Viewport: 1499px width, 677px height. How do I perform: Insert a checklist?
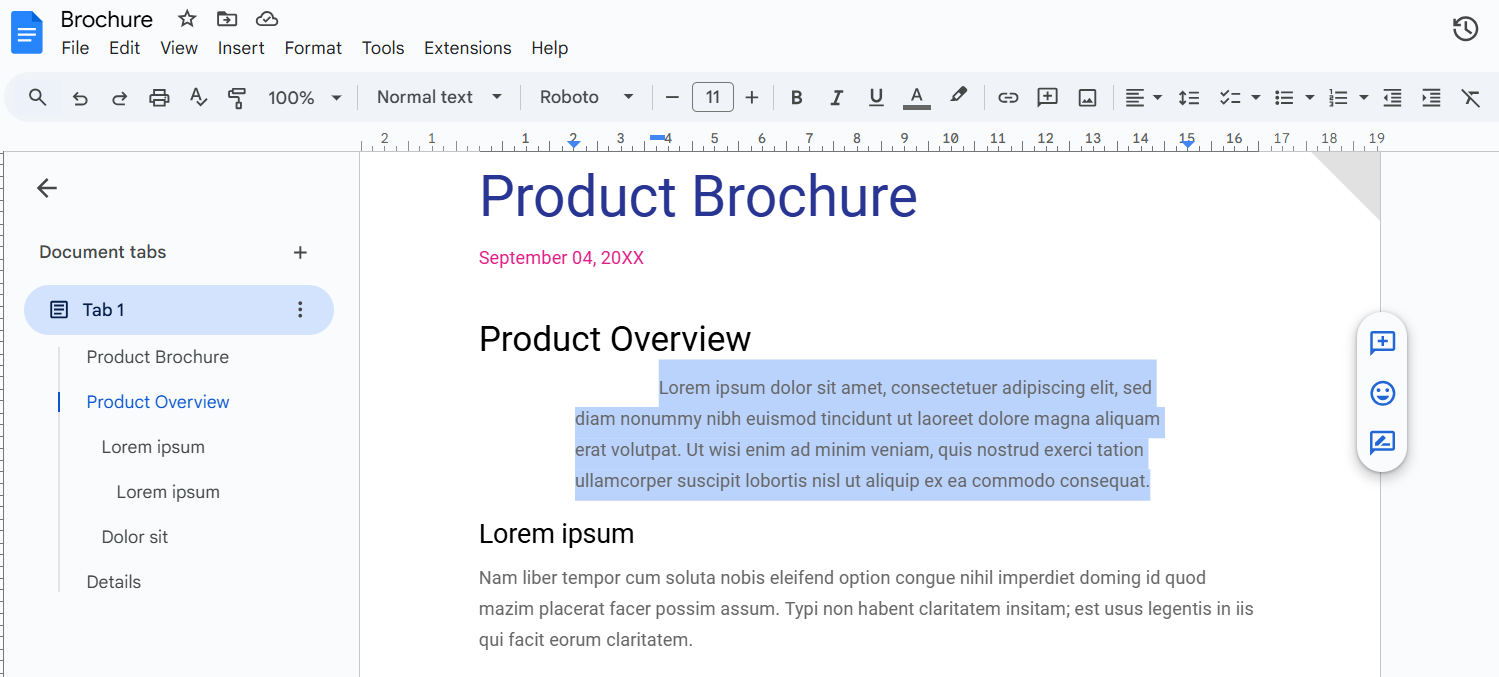pos(1231,97)
